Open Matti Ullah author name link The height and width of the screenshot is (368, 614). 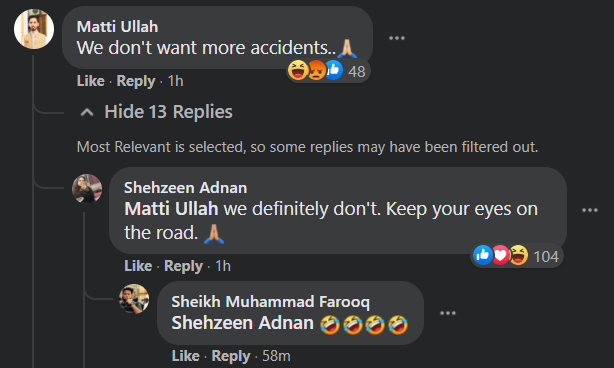[x=117, y=27]
